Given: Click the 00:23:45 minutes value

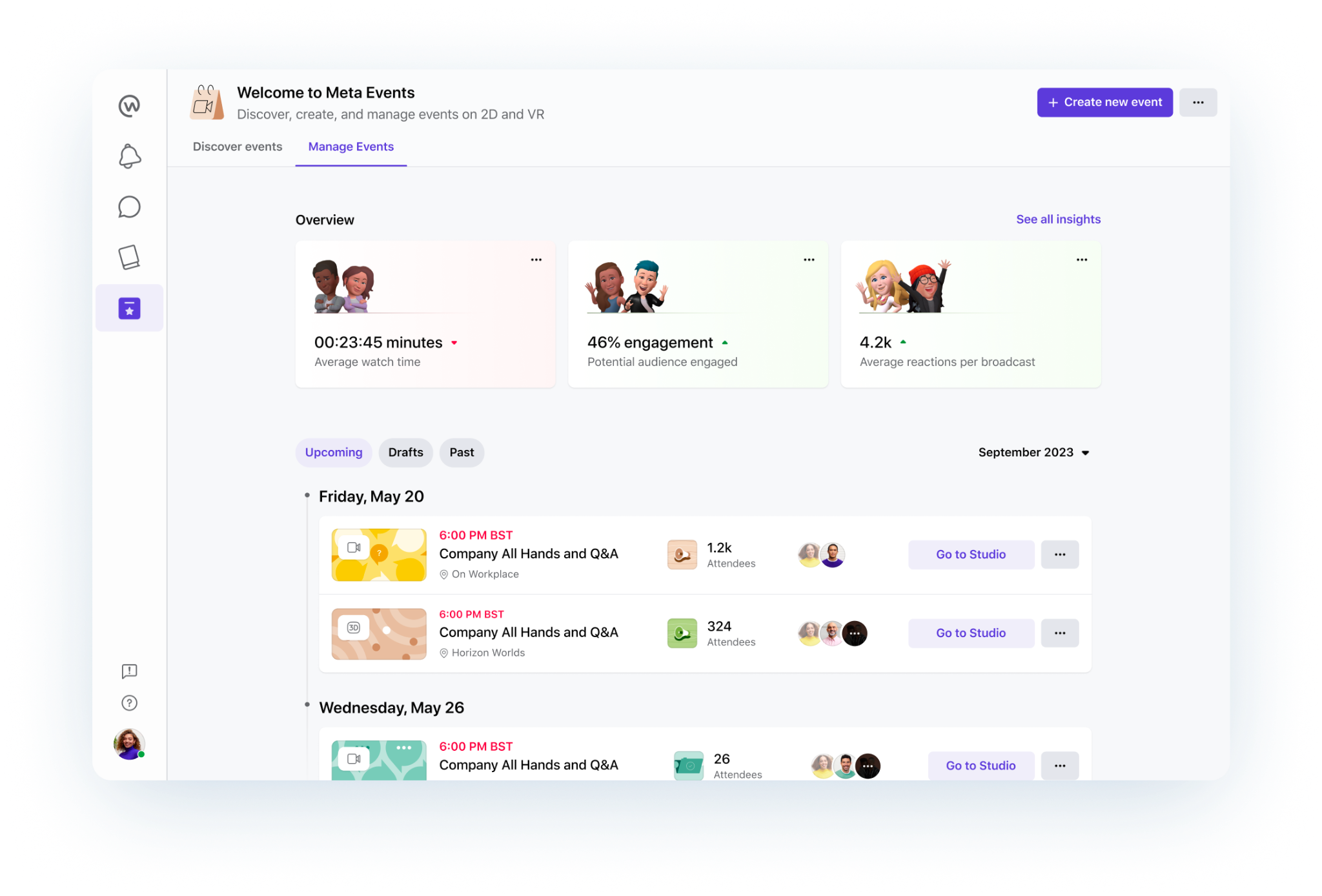Looking at the screenshot, I should coord(378,343).
